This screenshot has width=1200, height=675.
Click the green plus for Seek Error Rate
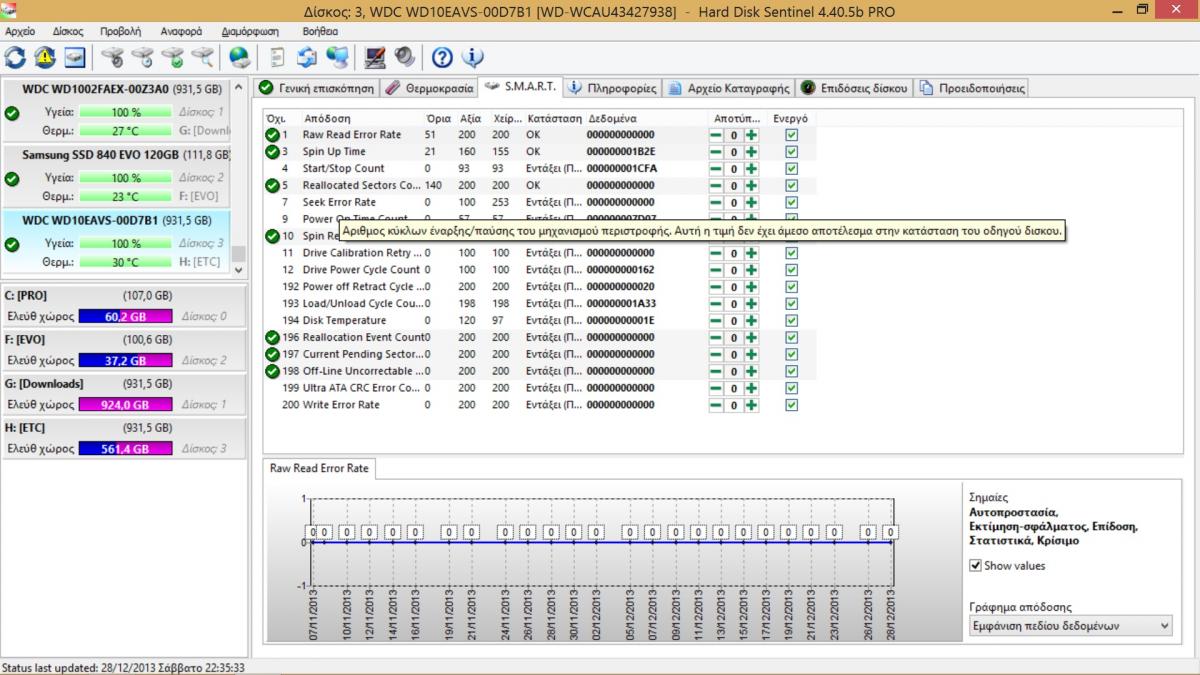point(751,202)
